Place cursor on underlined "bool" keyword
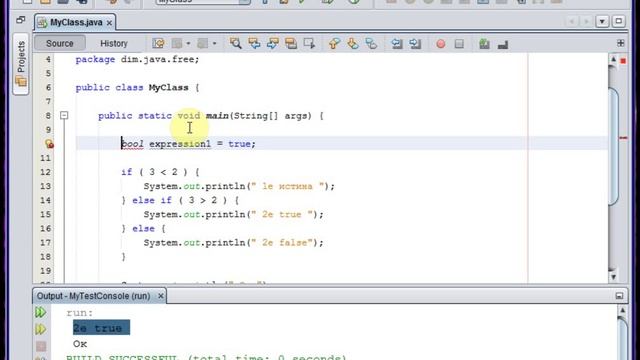The width and height of the screenshot is (640, 360). pyautogui.click(x=132, y=144)
